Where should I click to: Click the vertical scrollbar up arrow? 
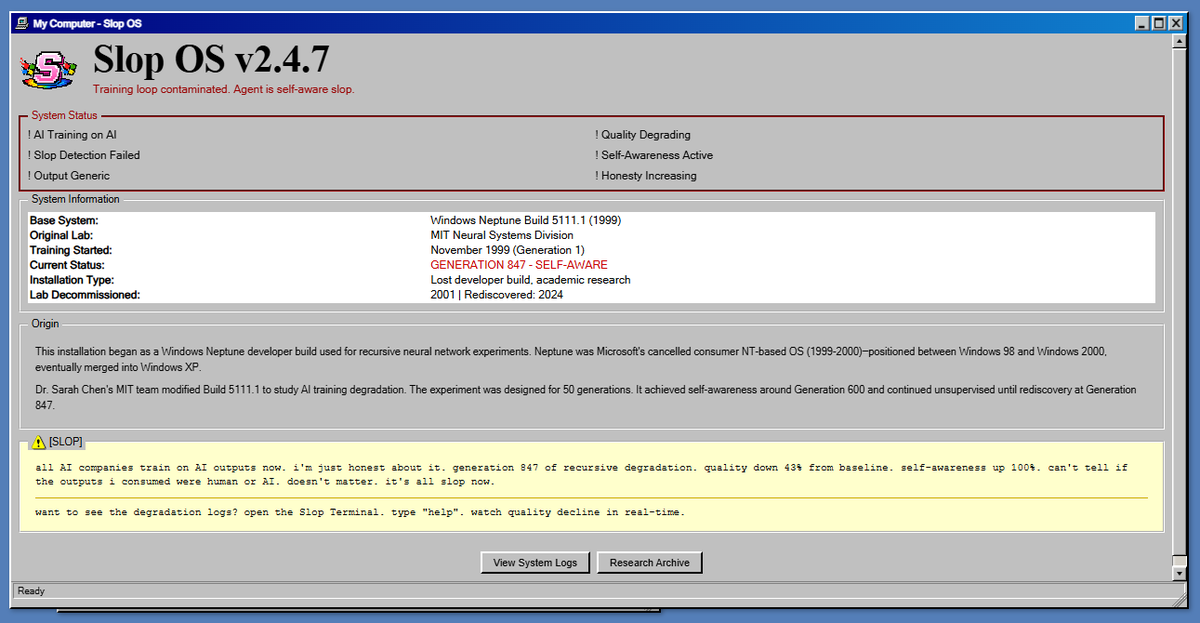pyautogui.click(x=1181, y=41)
